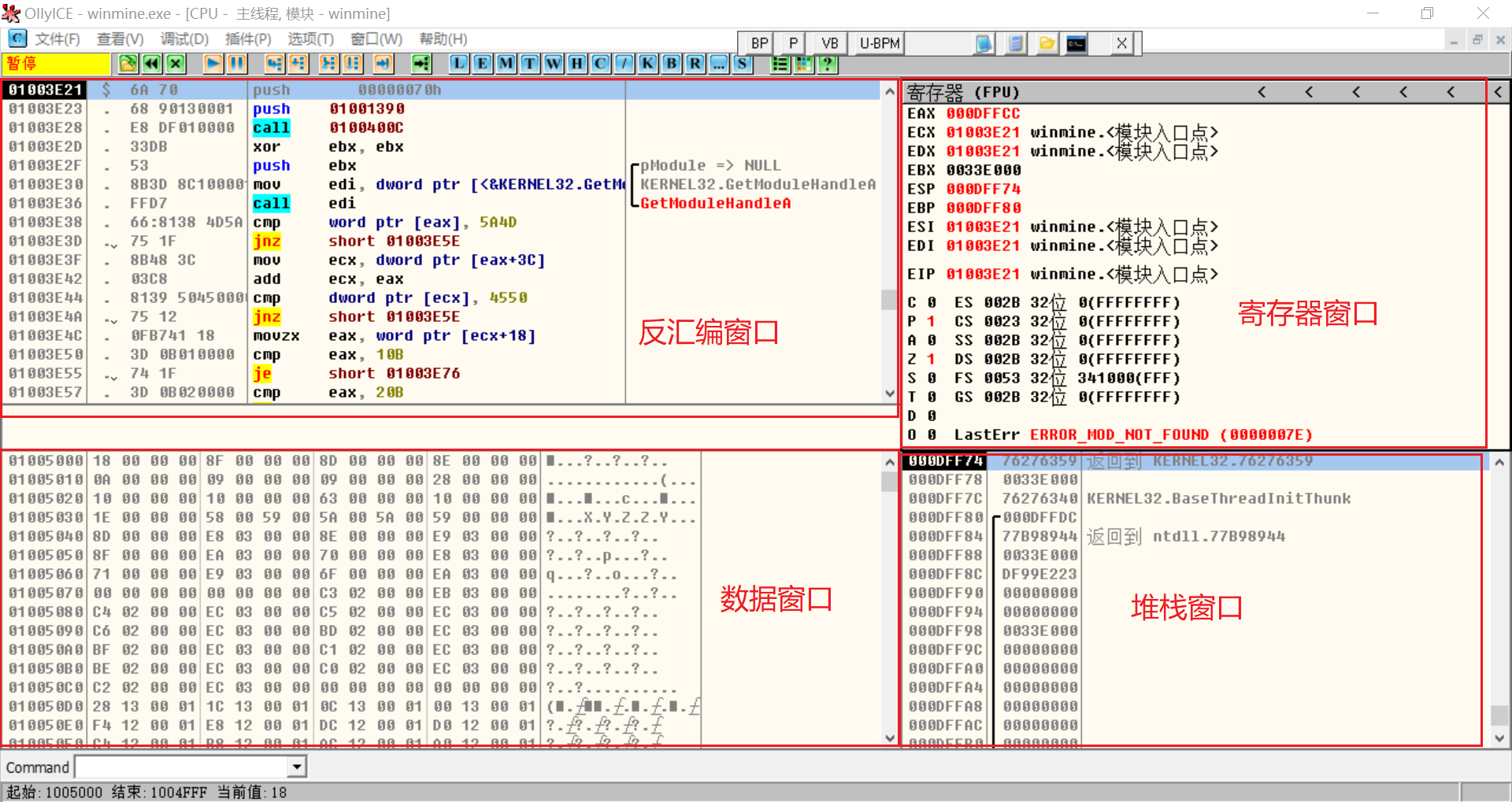Click the Trace over icon
This screenshot has height=802, width=1512.
point(352,64)
